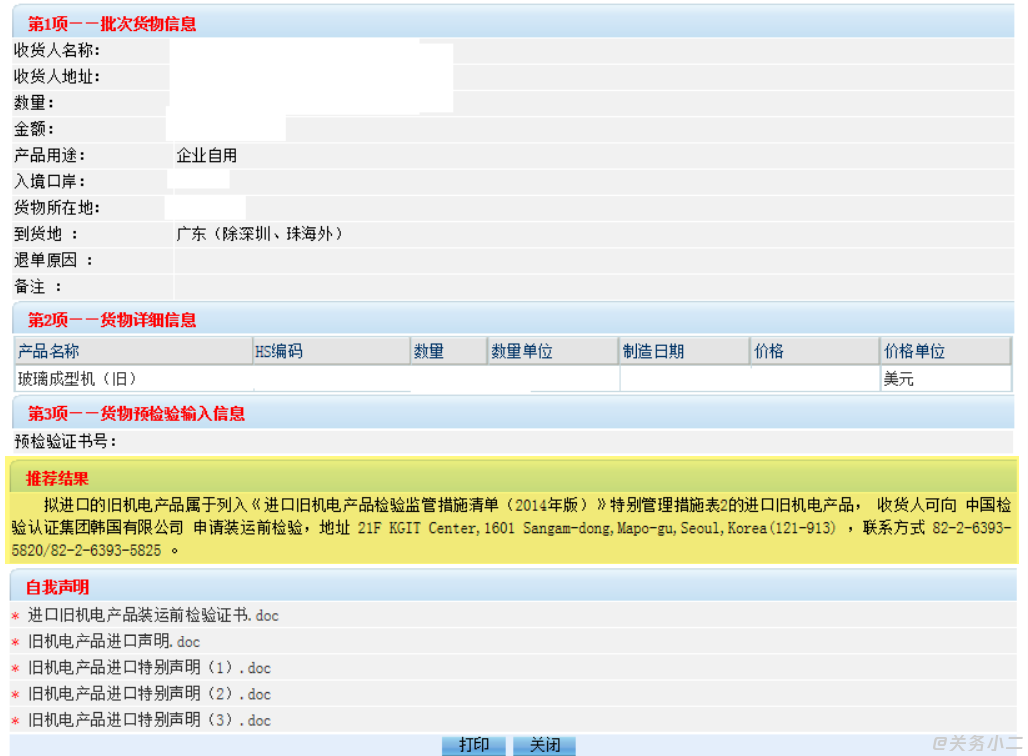
Task: Select the 美元 price unit cell
Action: (898, 379)
